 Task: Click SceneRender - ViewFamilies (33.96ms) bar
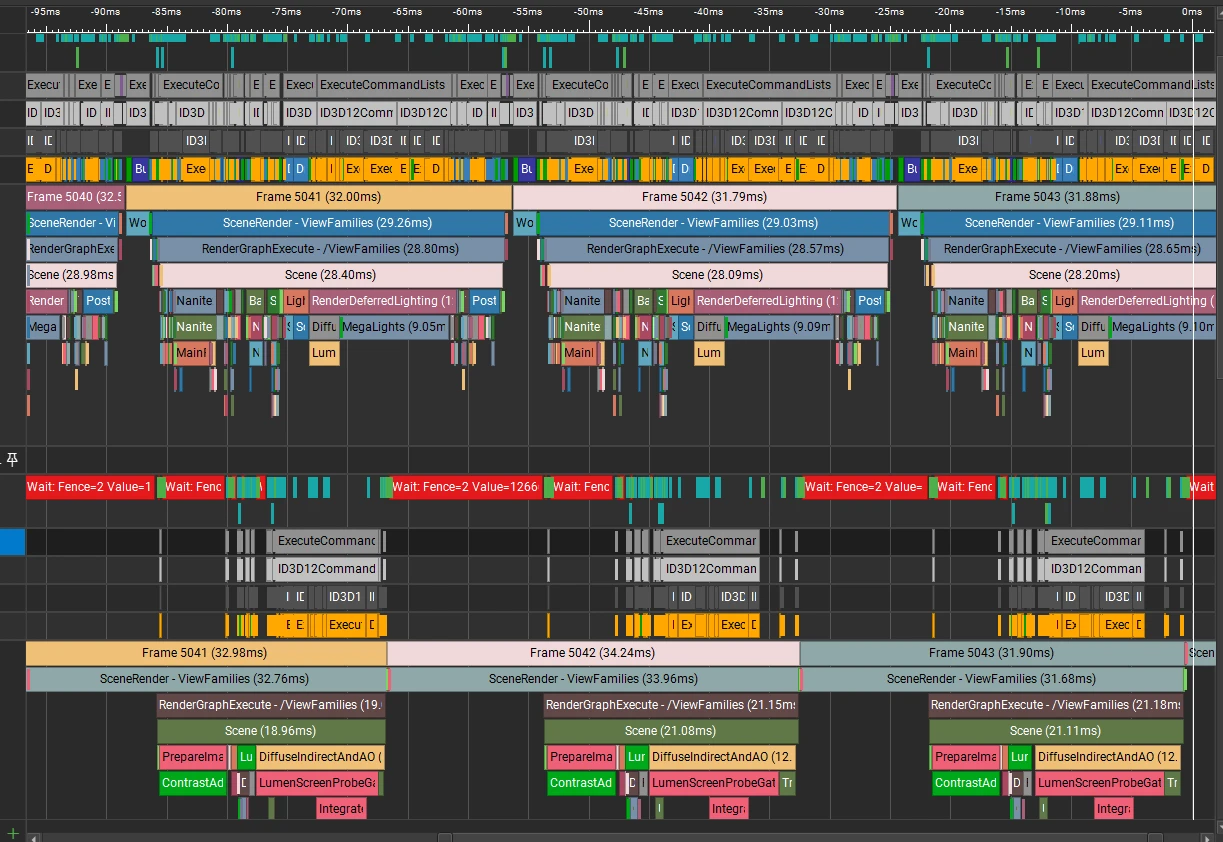[594, 679]
